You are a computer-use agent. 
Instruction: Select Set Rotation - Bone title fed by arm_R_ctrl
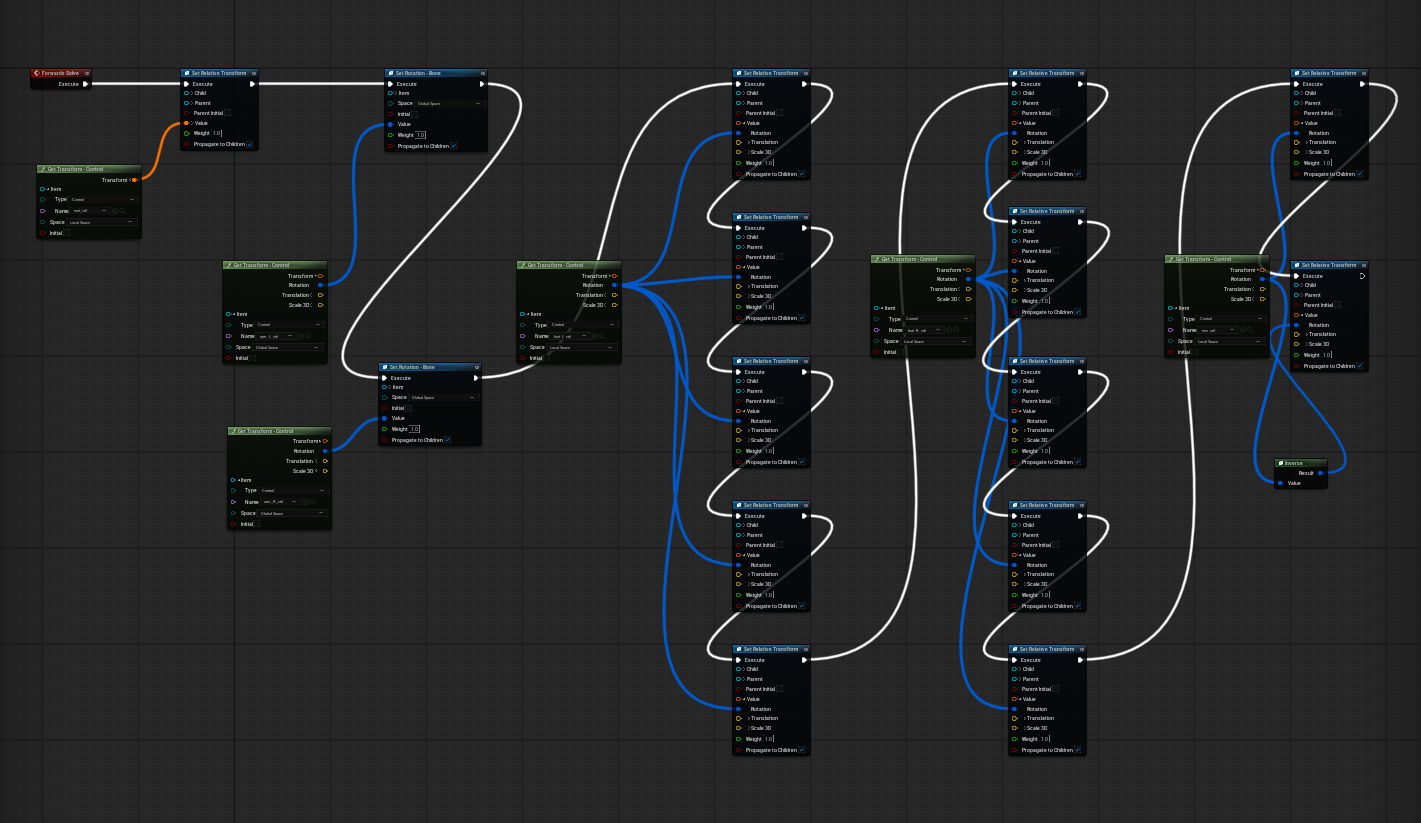(x=413, y=367)
